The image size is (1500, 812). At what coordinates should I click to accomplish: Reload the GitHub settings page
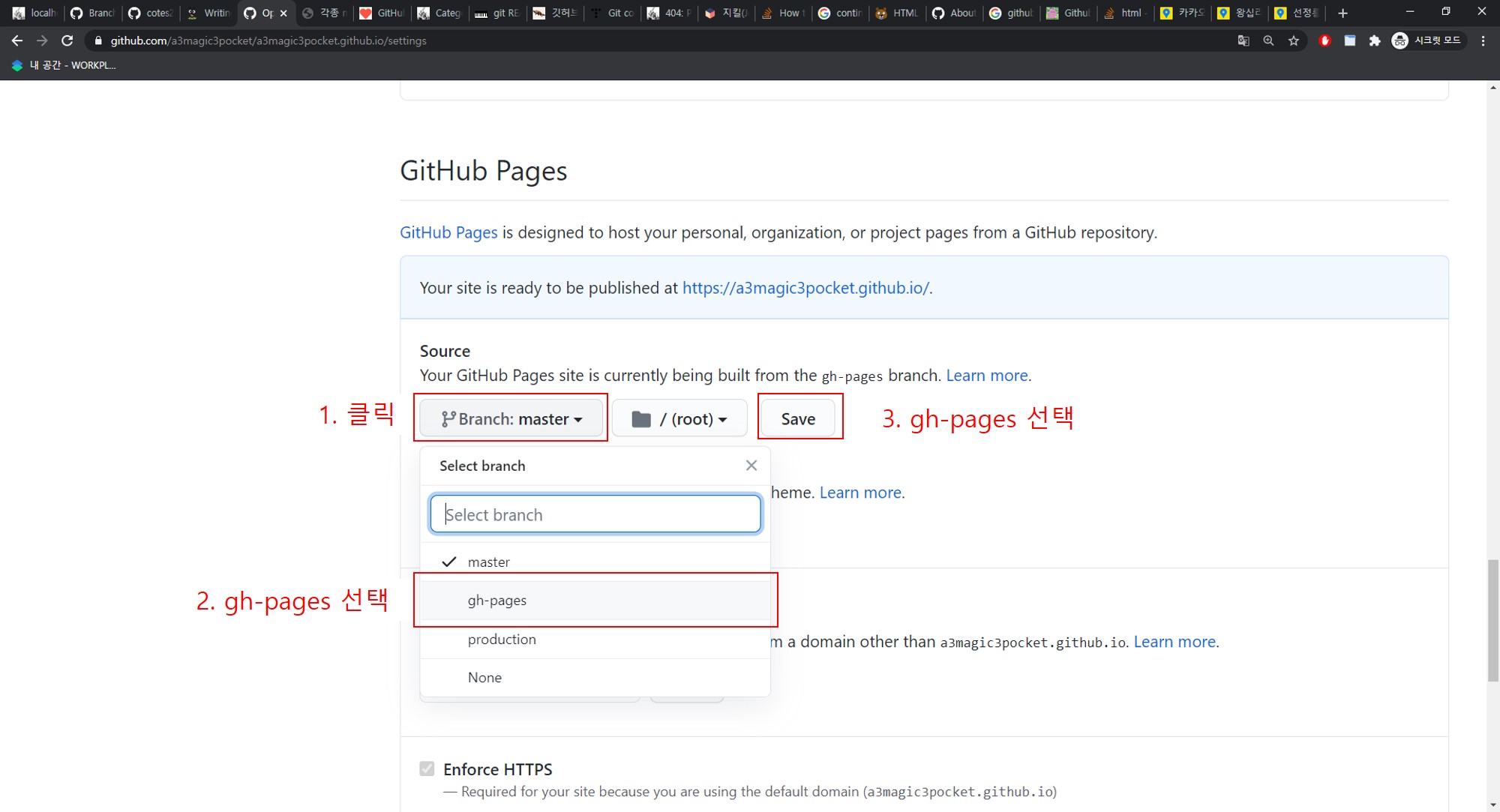[x=67, y=40]
